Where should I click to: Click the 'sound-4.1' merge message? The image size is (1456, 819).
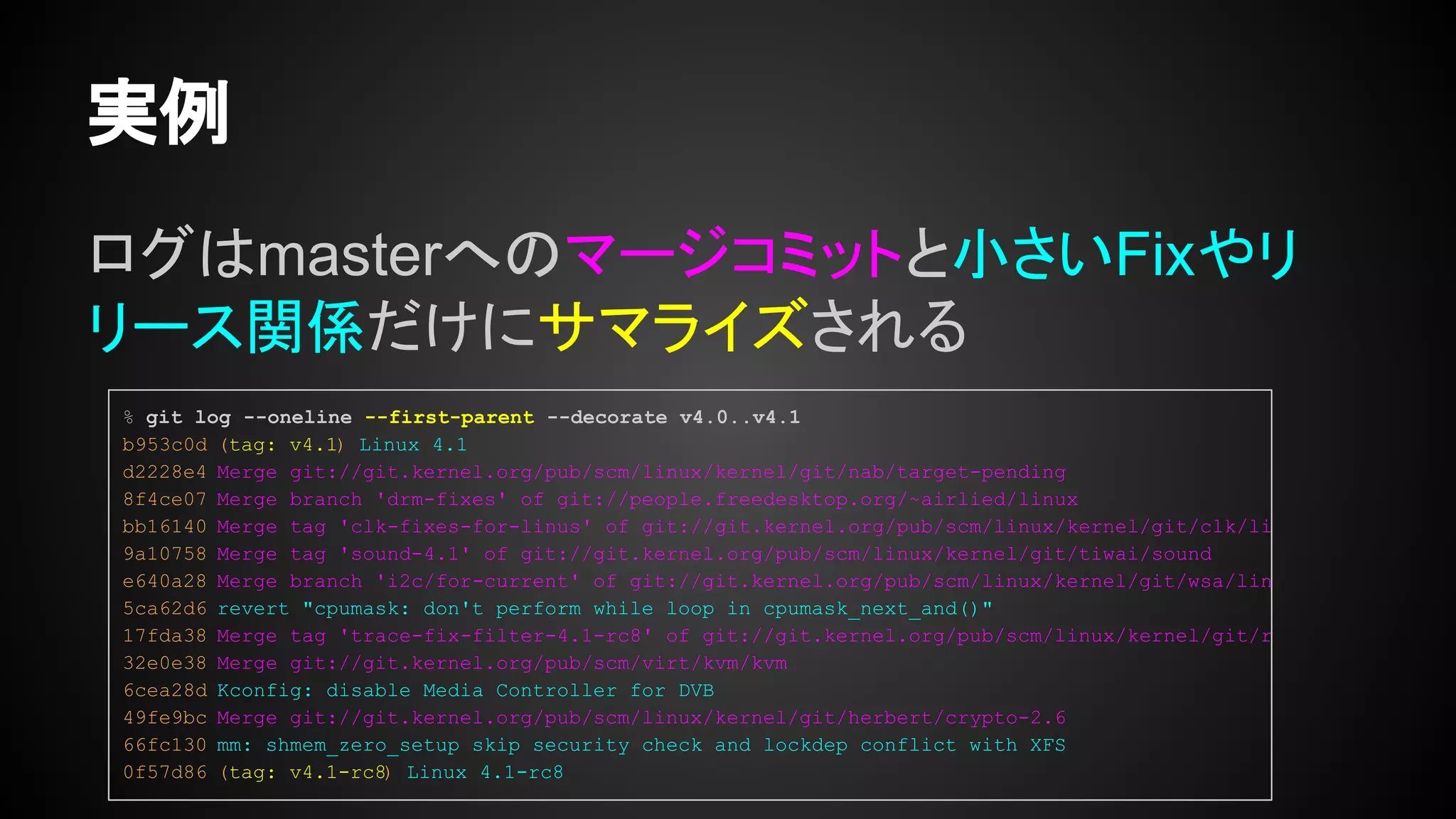click(714, 554)
